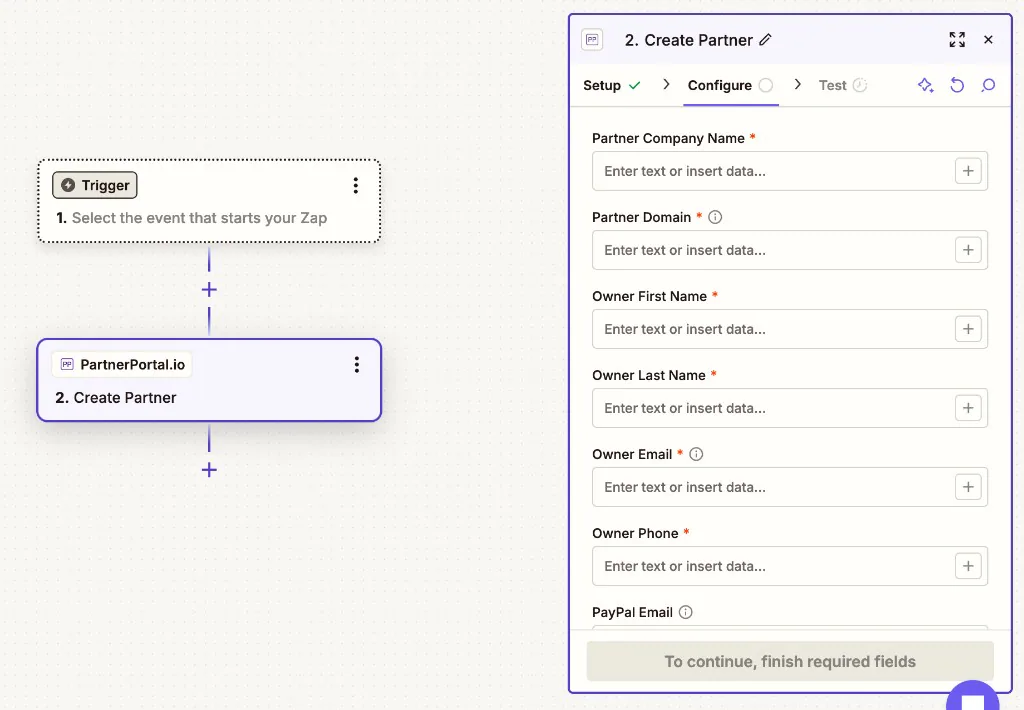Image resolution: width=1024 pixels, height=710 pixels.
Task: Show info tooltip for PayPal Email
Action: (685, 612)
